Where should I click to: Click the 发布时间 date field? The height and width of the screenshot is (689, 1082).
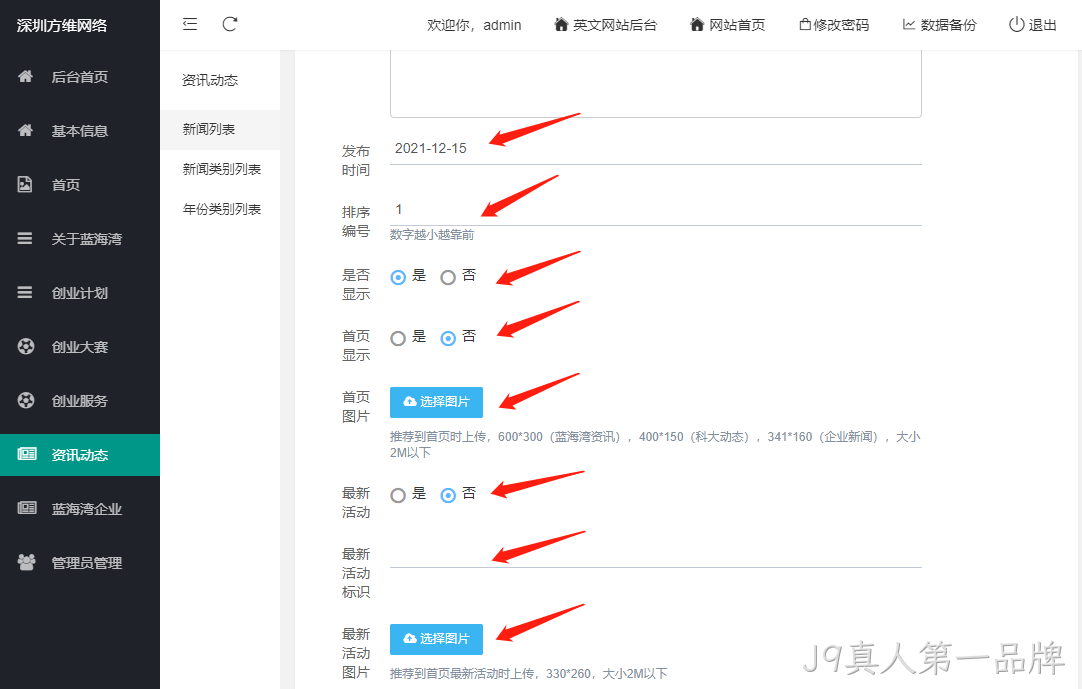pyautogui.click(x=656, y=148)
